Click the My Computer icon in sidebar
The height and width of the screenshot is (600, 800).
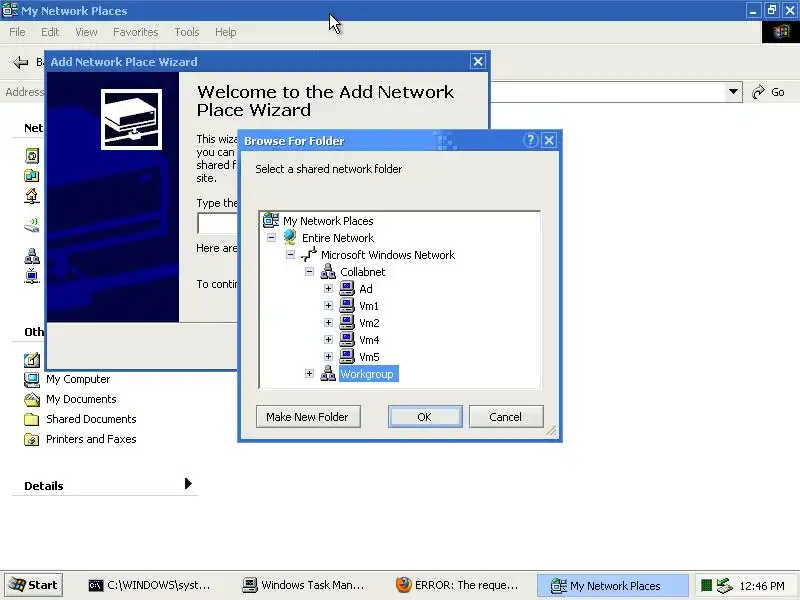[32, 380]
